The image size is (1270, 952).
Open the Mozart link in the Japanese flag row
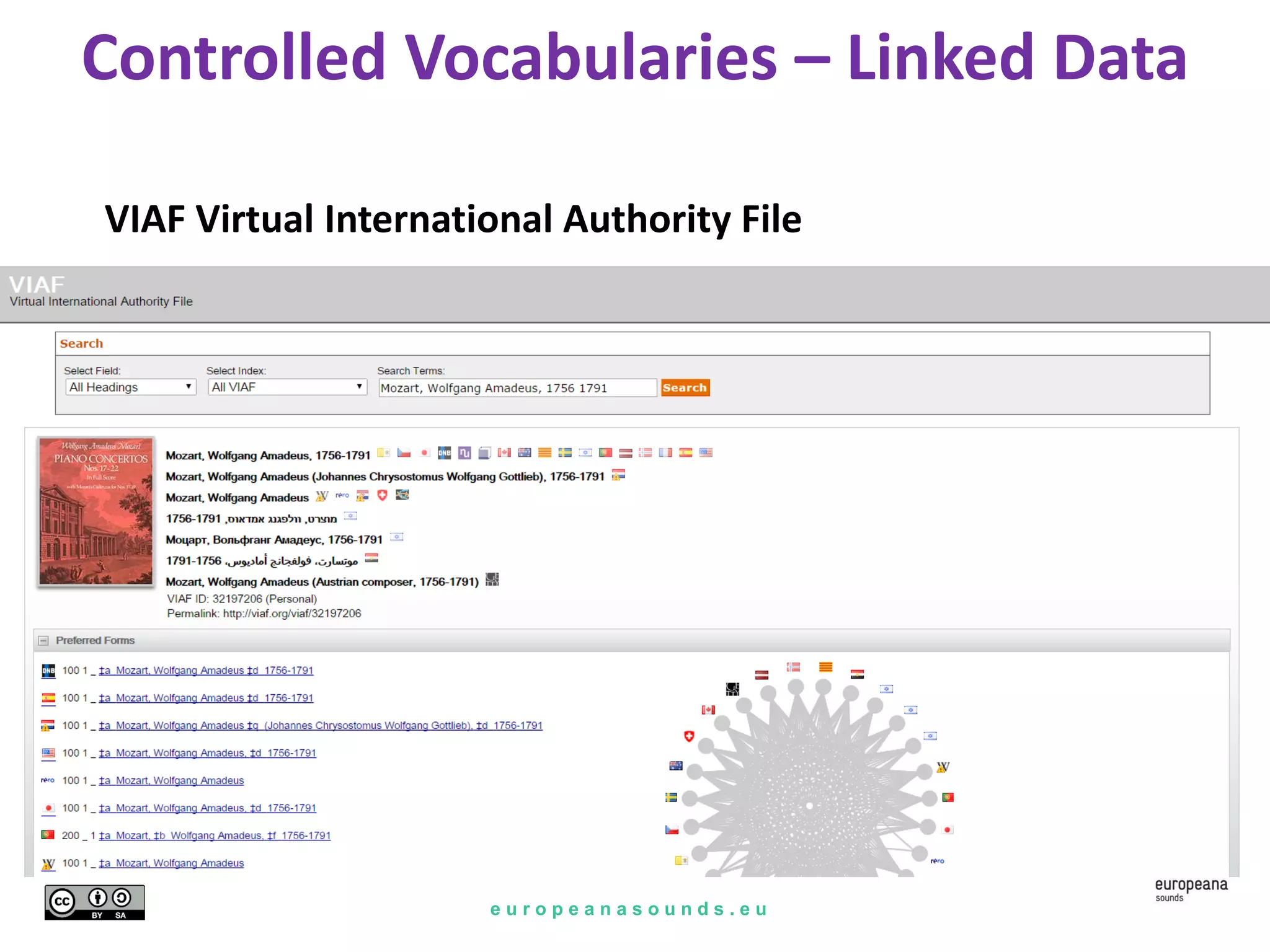pos(207,808)
